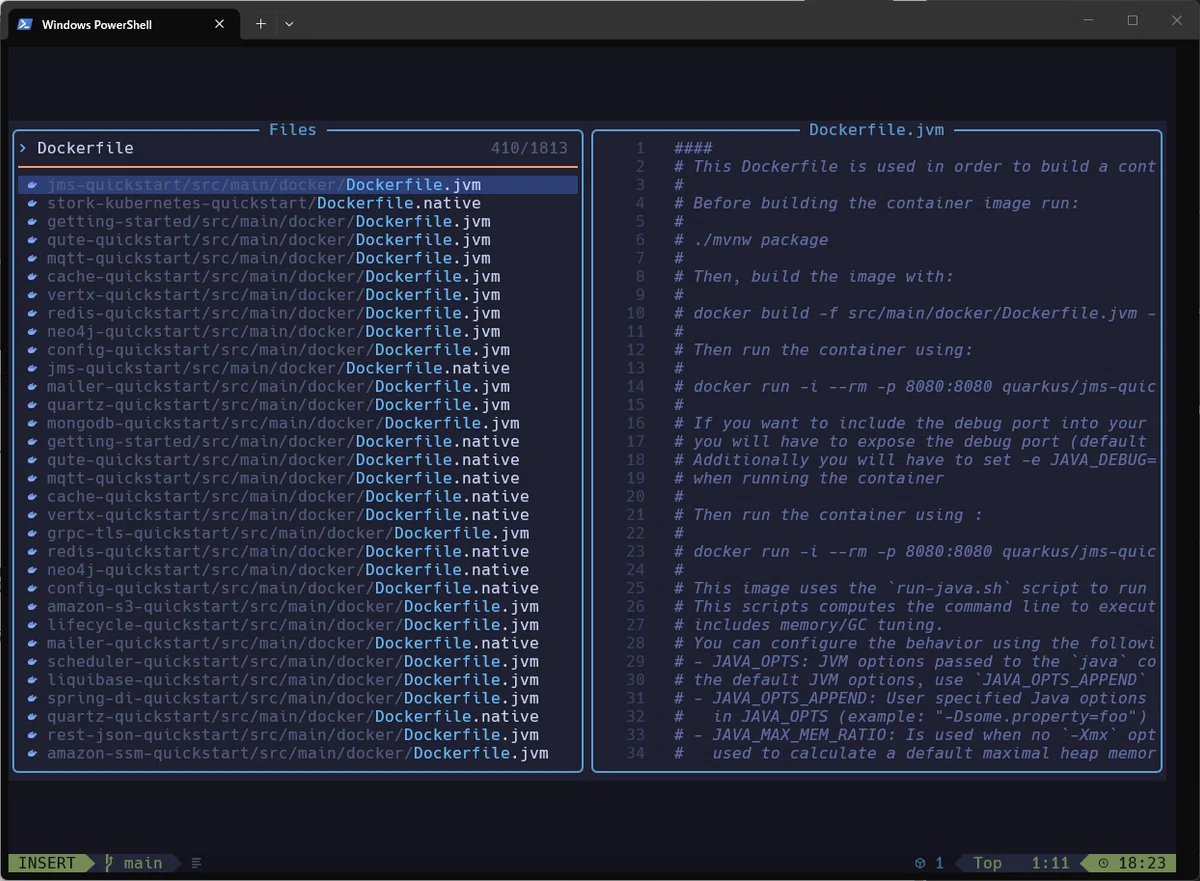This screenshot has width=1200, height=881.
Task: Click line number 34 in preview
Action: [x=635, y=753]
